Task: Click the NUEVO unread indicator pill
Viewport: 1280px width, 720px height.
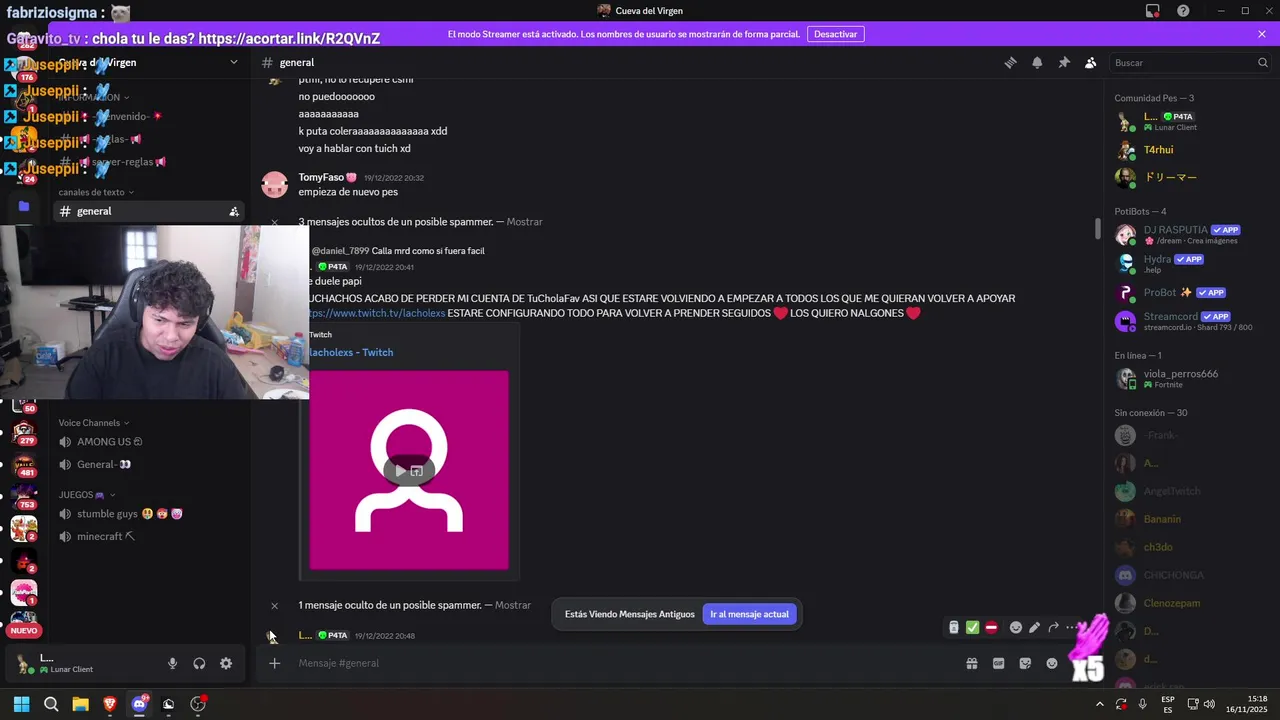Action: tap(24, 630)
